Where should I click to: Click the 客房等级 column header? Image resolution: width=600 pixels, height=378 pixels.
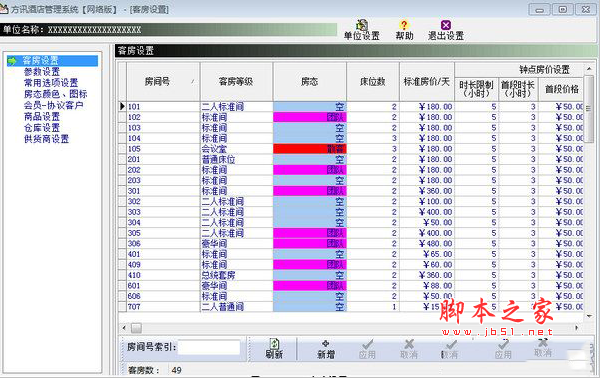coord(236,81)
